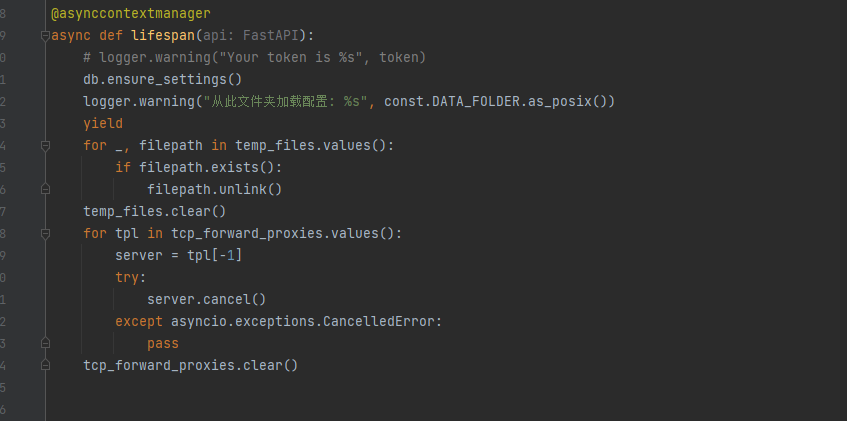This screenshot has height=421, width=847.
Task: Click the server = tpl[-1] assignment
Action: click(179, 255)
